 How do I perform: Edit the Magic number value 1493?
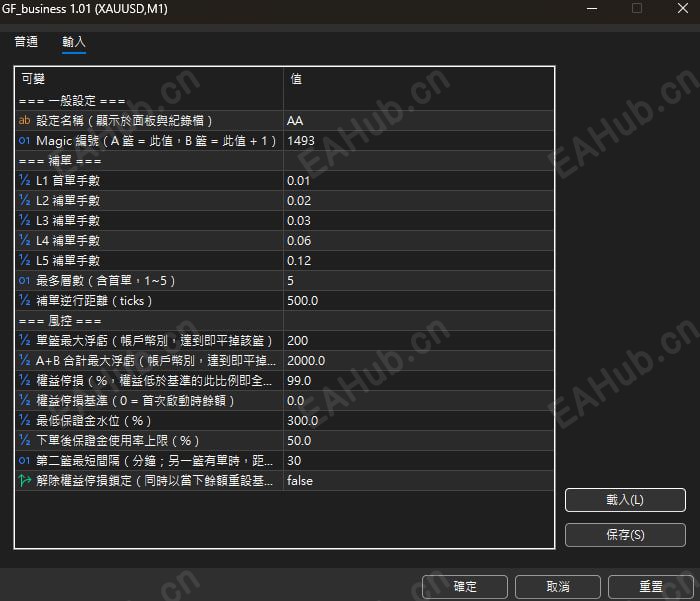click(418, 141)
